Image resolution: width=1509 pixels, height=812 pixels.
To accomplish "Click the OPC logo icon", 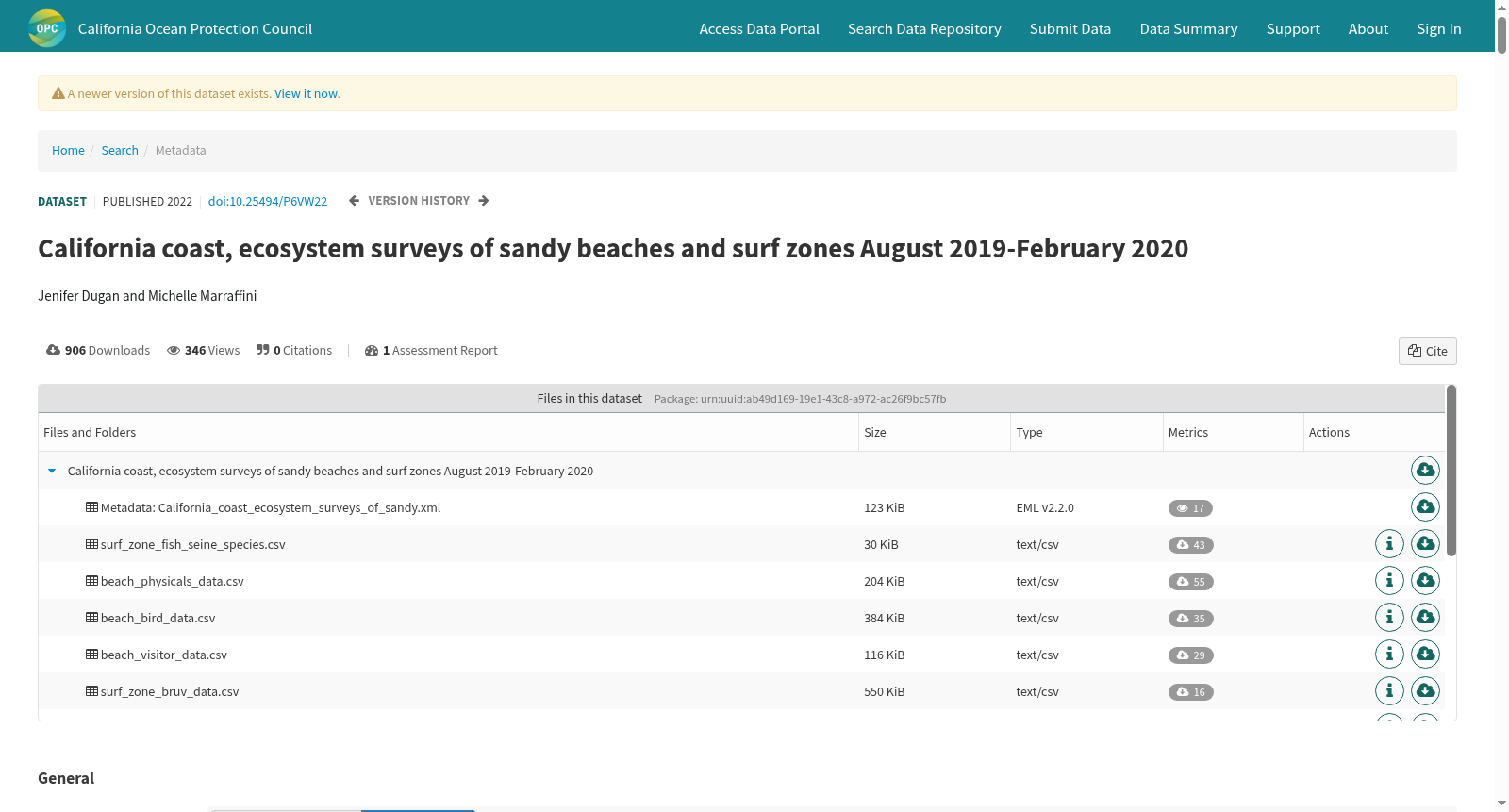I will pyautogui.click(x=47, y=28).
